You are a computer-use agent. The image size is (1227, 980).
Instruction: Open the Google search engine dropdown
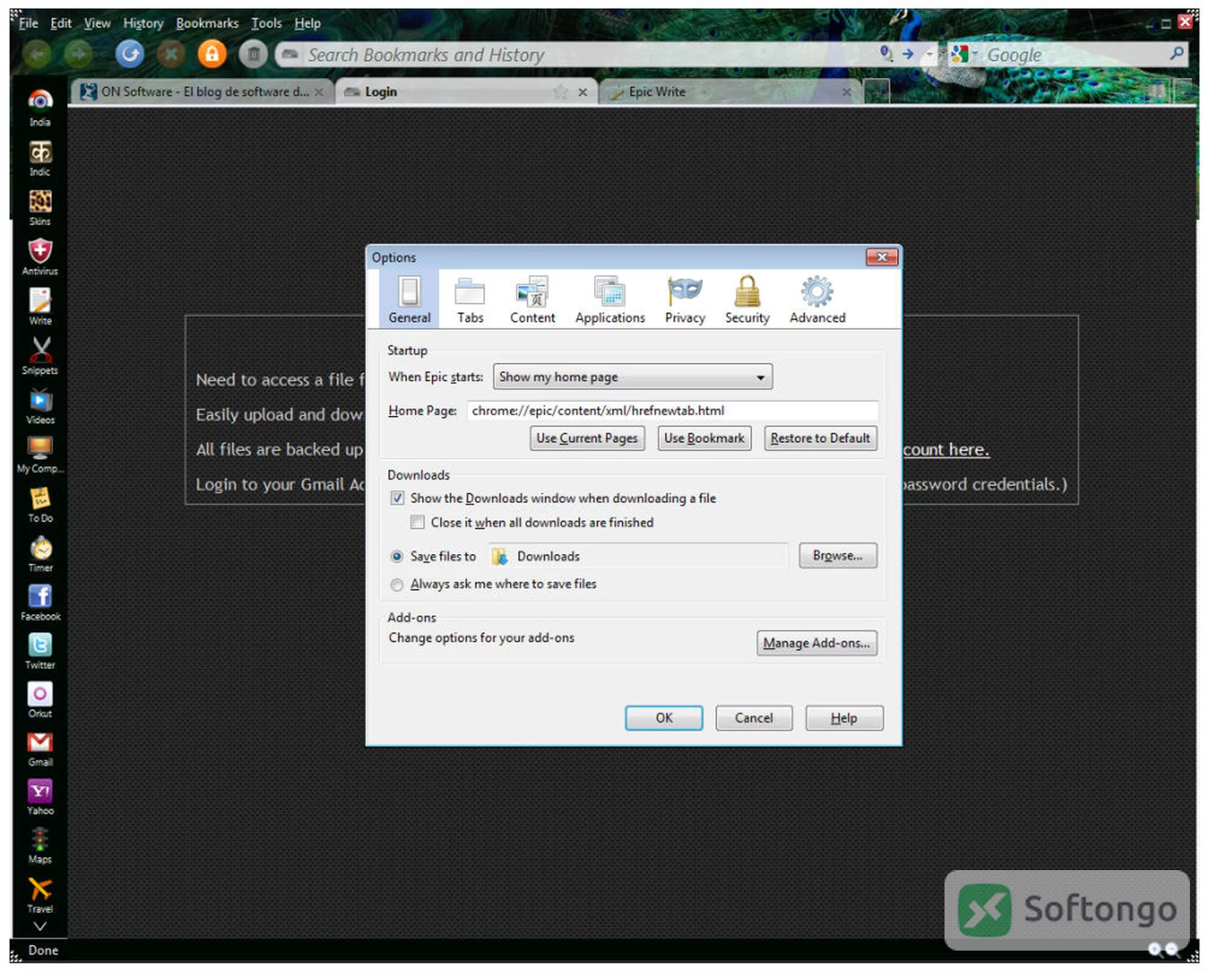pos(965,54)
